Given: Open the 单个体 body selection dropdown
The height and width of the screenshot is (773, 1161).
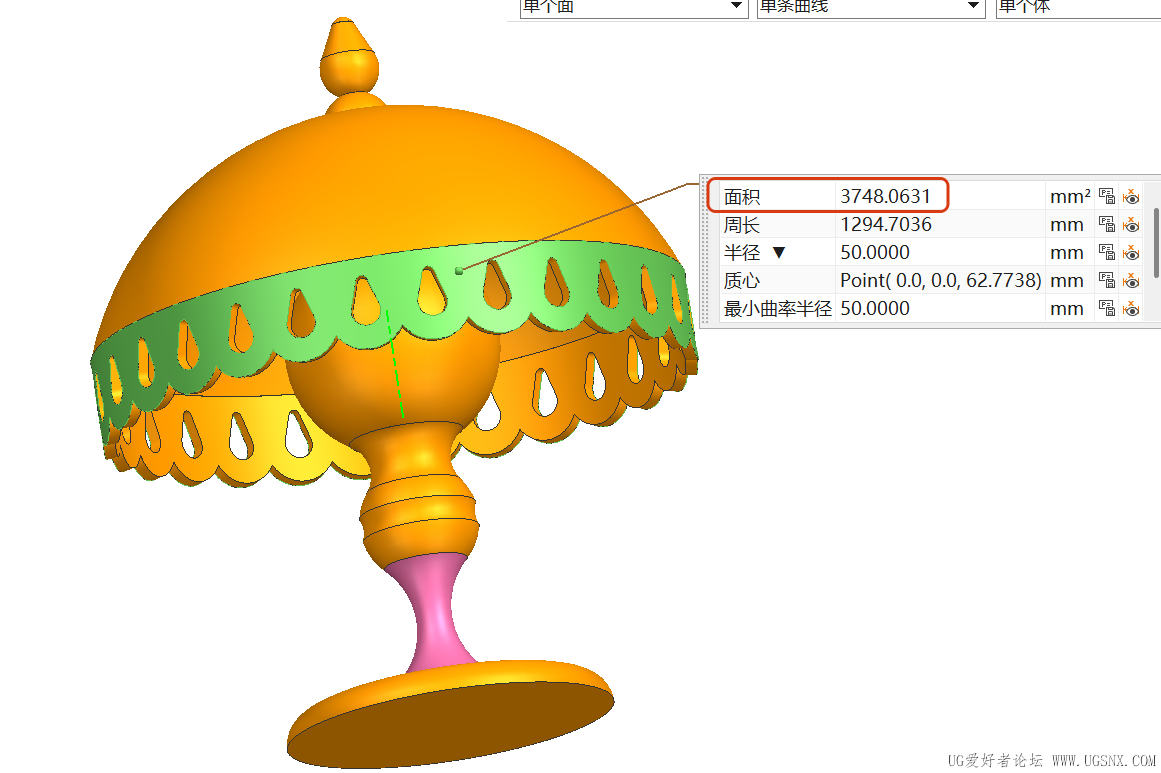Looking at the screenshot, I should click(1078, 7).
